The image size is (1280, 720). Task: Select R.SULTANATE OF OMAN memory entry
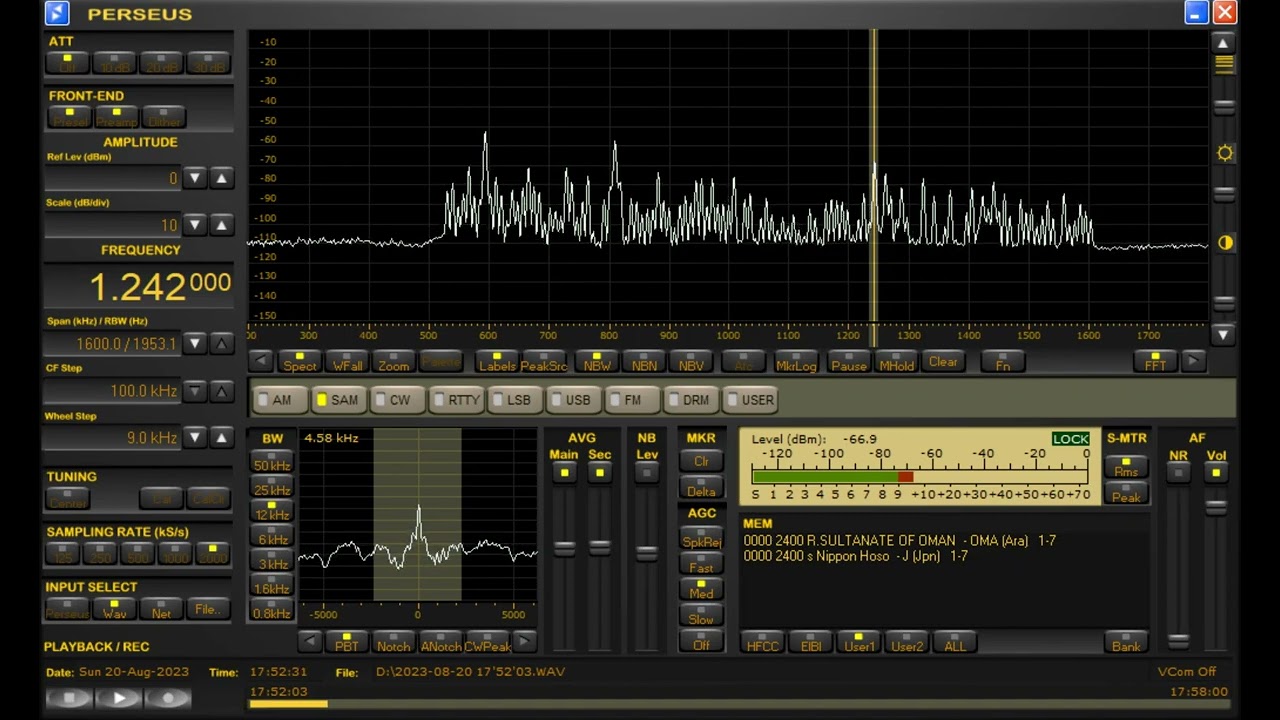click(899, 540)
